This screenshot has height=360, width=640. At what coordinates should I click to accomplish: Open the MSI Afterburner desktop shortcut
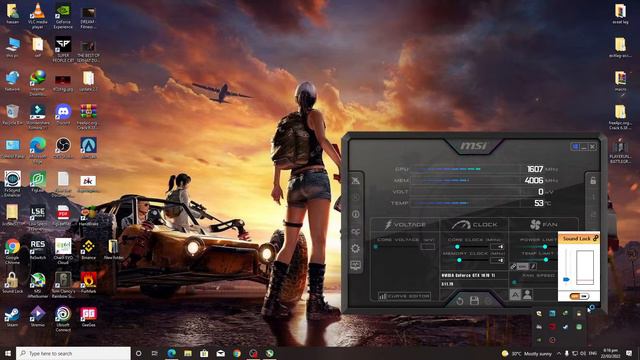pyautogui.click(x=38, y=285)
